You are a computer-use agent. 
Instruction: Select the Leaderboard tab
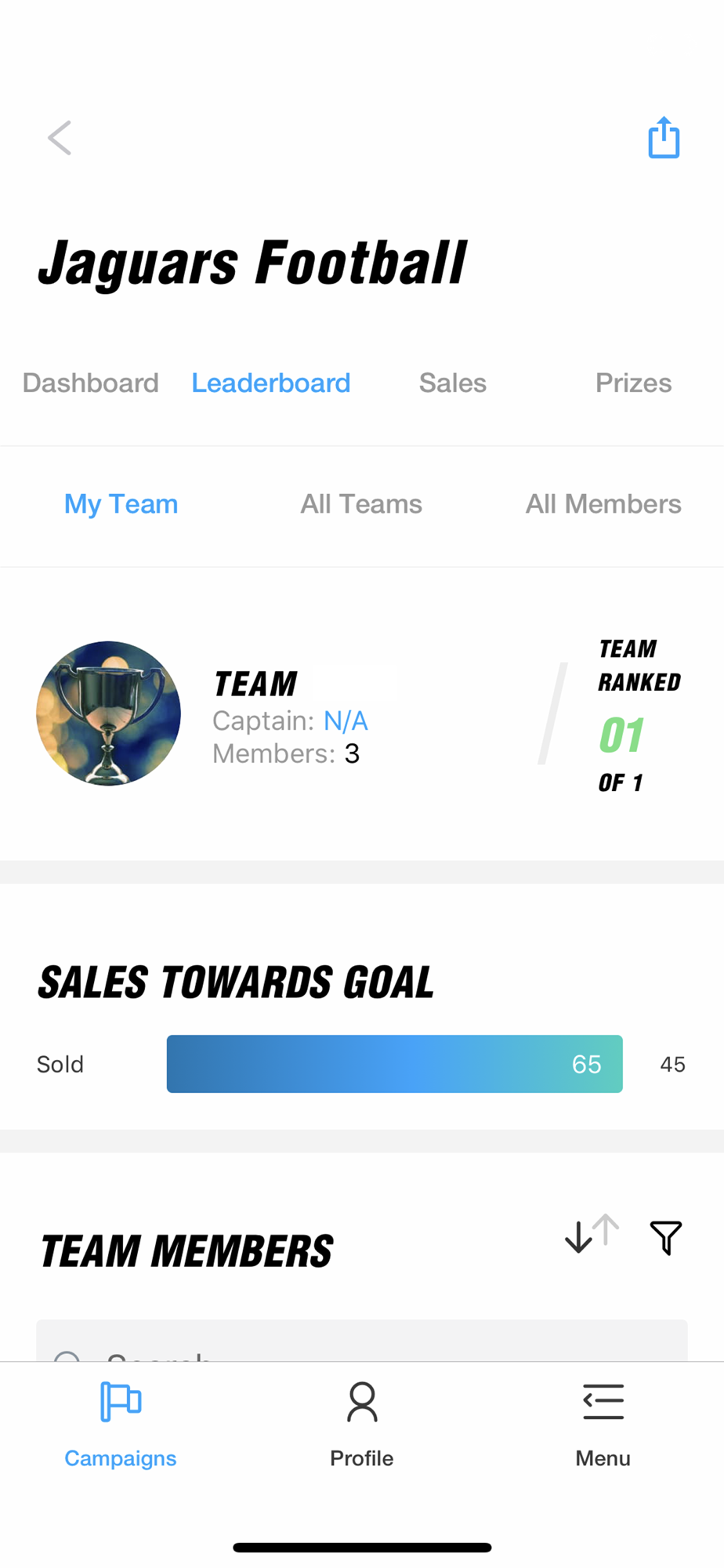[271, 383]
